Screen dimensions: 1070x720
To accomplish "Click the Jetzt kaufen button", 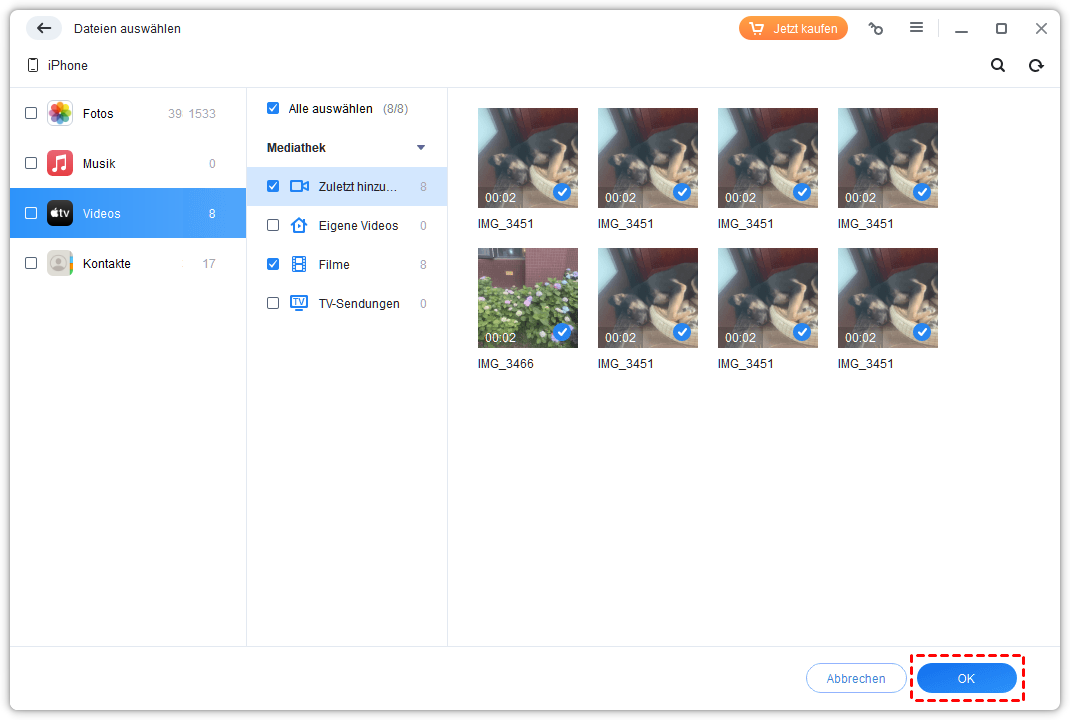I will [793, 28].
